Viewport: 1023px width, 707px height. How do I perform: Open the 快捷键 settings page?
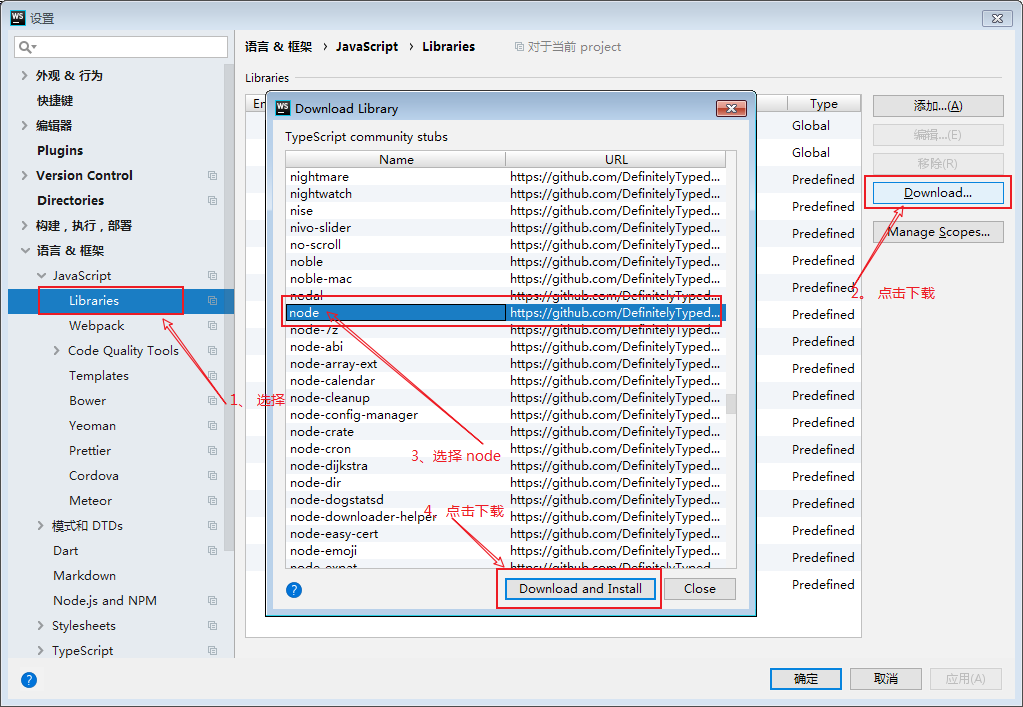click(x=55, y=100)
